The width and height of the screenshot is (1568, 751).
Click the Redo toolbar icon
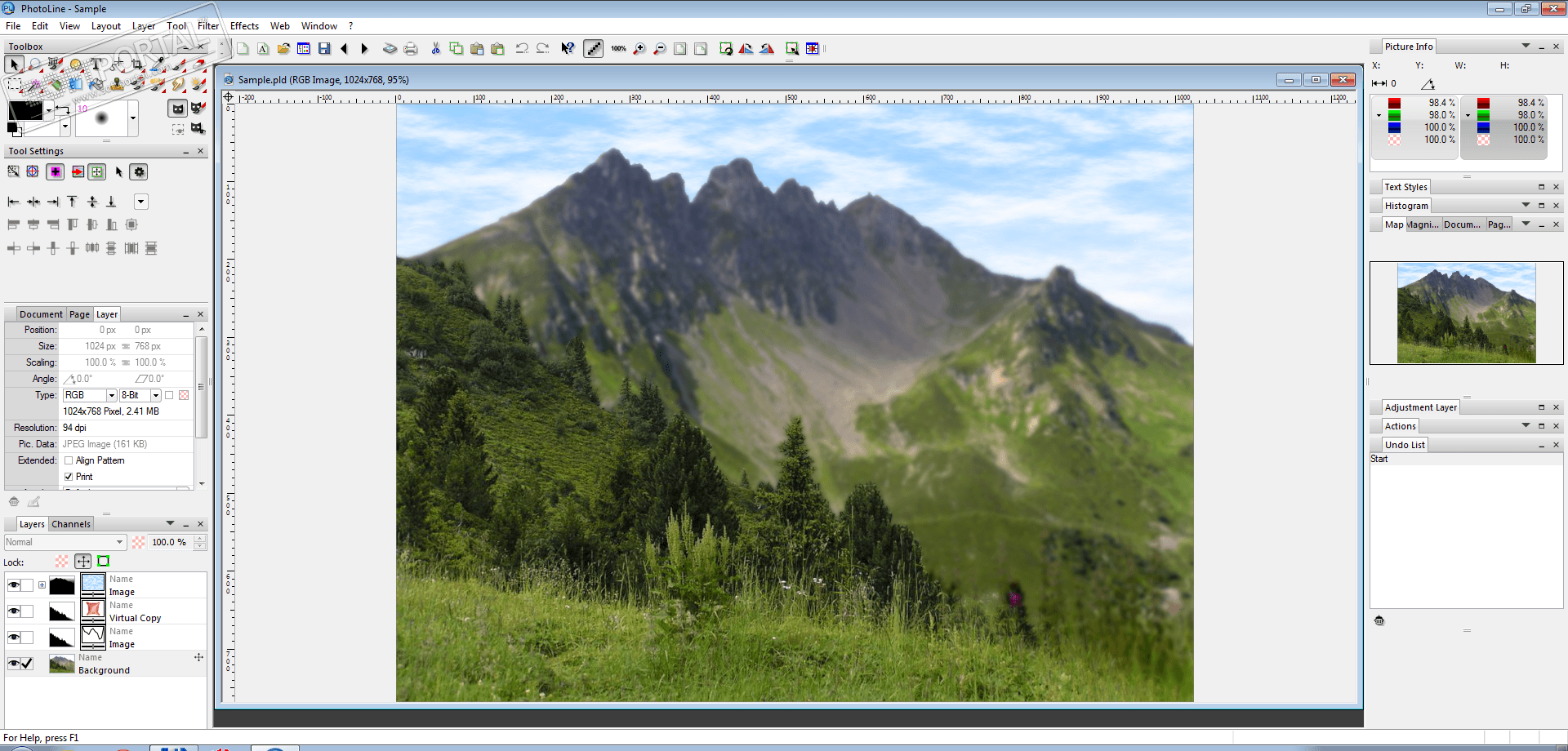point(542,49)
